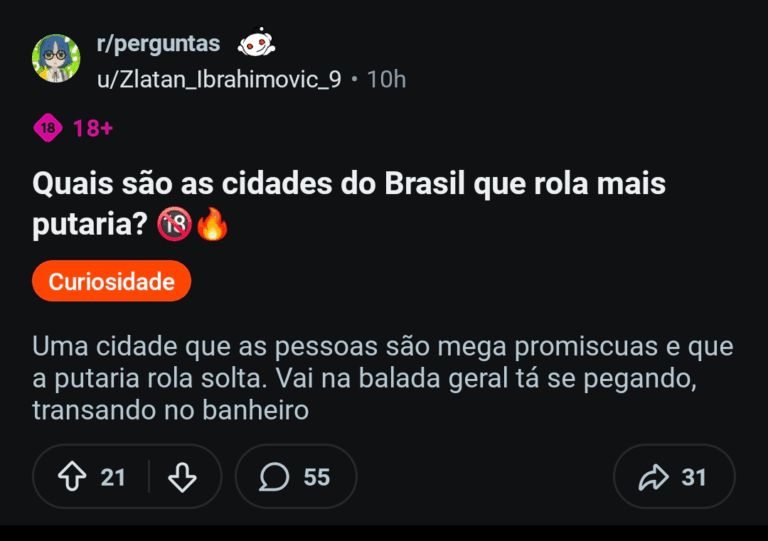The width and height of the screenshot is (768, 541).
Task: Click the pink 18+ diamond badge icon
Action: point(47,127)
